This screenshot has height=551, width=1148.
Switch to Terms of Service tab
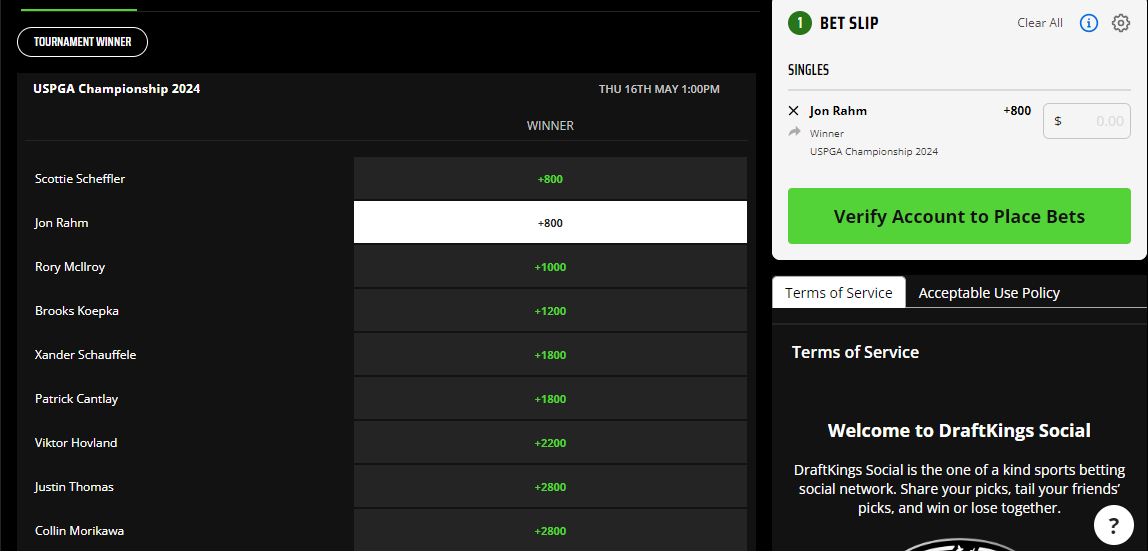[838, 293]
